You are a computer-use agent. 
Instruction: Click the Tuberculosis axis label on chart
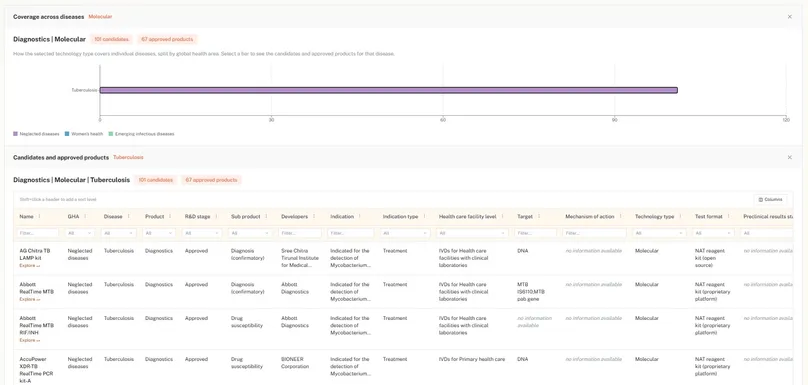tap(85, 90)
